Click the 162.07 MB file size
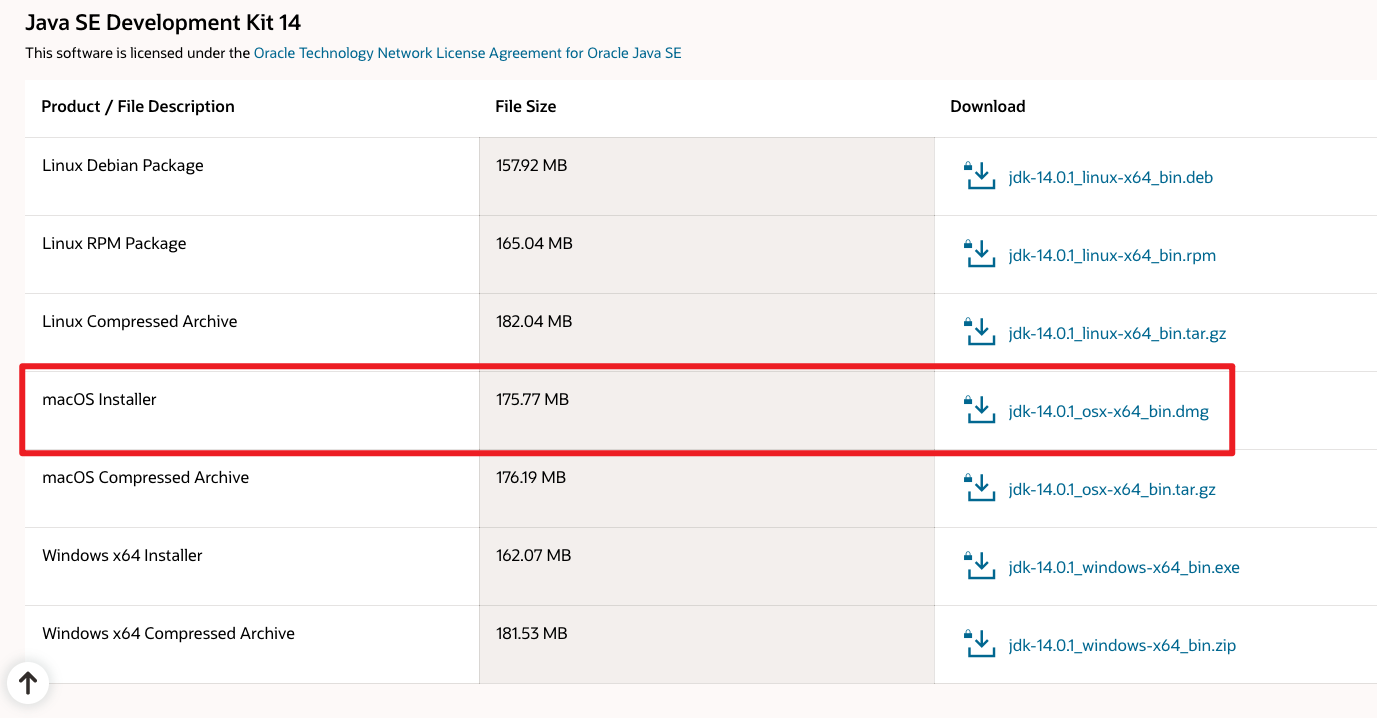This screenshot has height=718, width=1377. tap(534, 555)
